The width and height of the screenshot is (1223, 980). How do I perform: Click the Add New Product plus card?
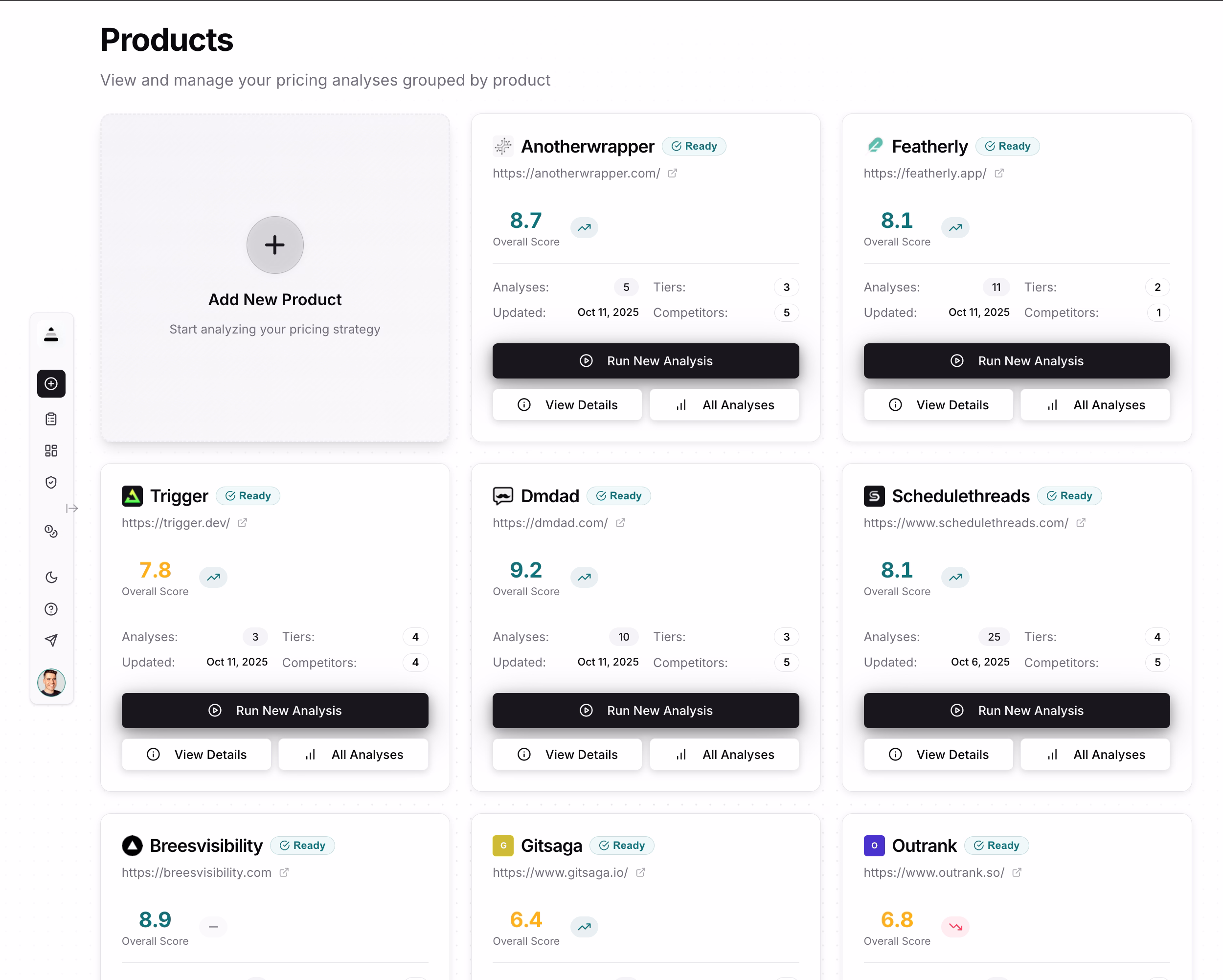click(274, 245)
